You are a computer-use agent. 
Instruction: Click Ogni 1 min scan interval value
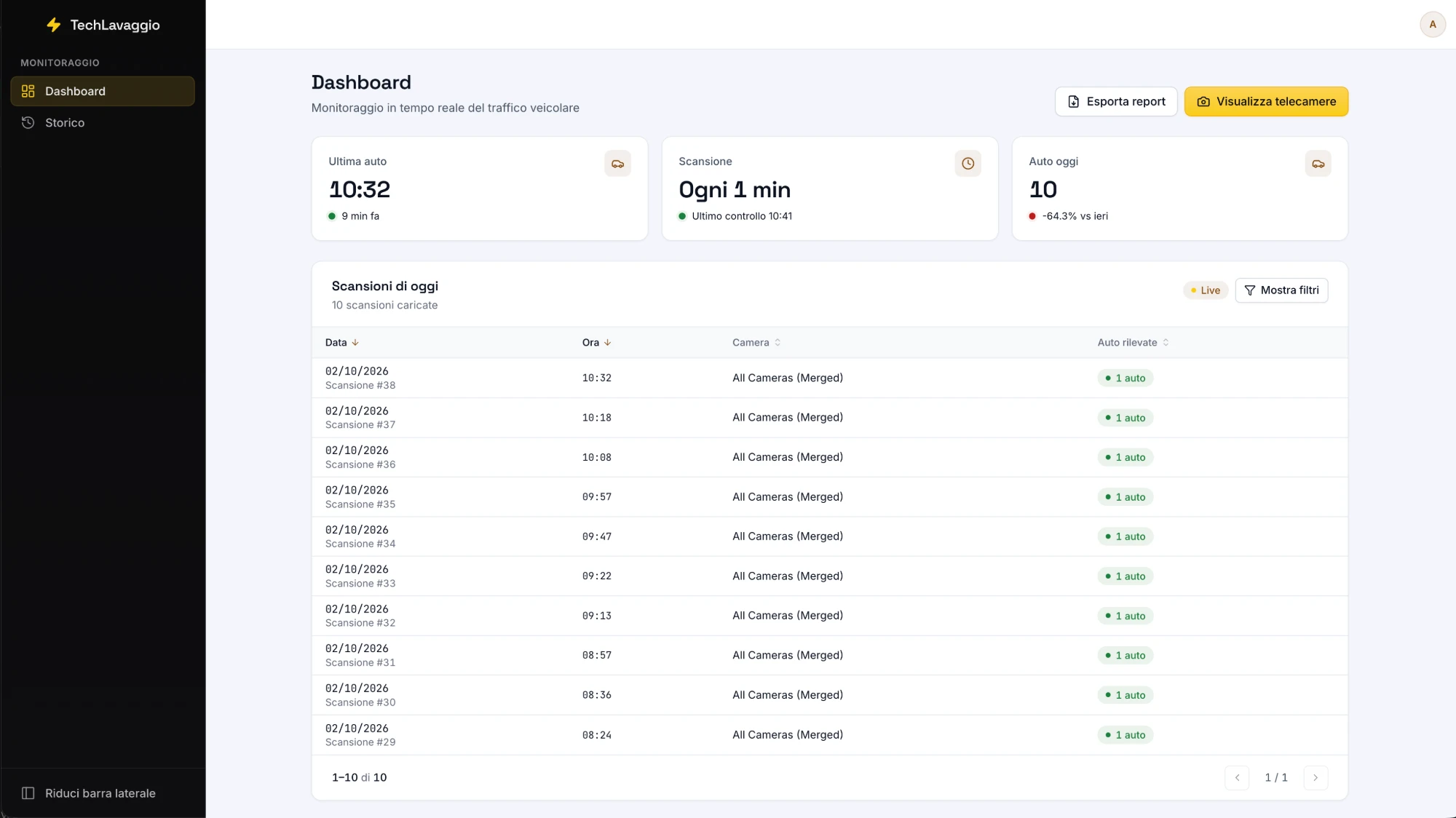click(x=735, y=189)
